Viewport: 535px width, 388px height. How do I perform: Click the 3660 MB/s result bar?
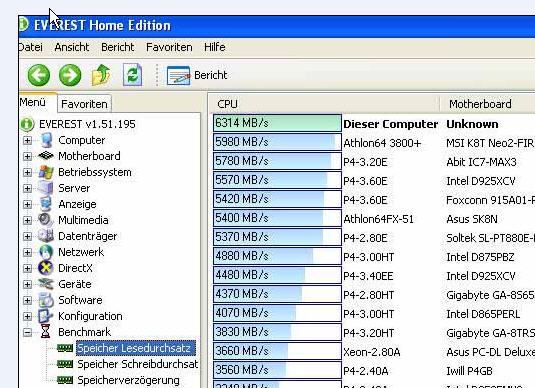pyautogui.click(x=277, y=351)
